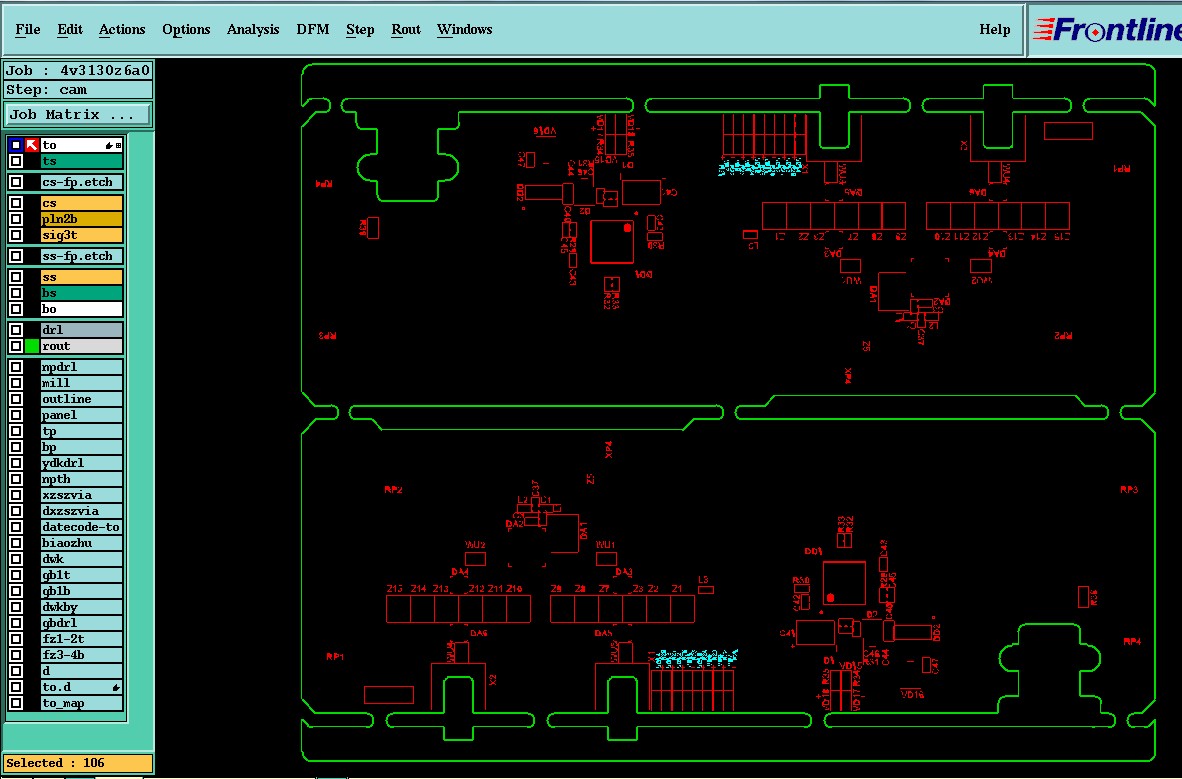Select the 'pln2b' layer name
1182x779 pixels.
[x=81, y=219]
